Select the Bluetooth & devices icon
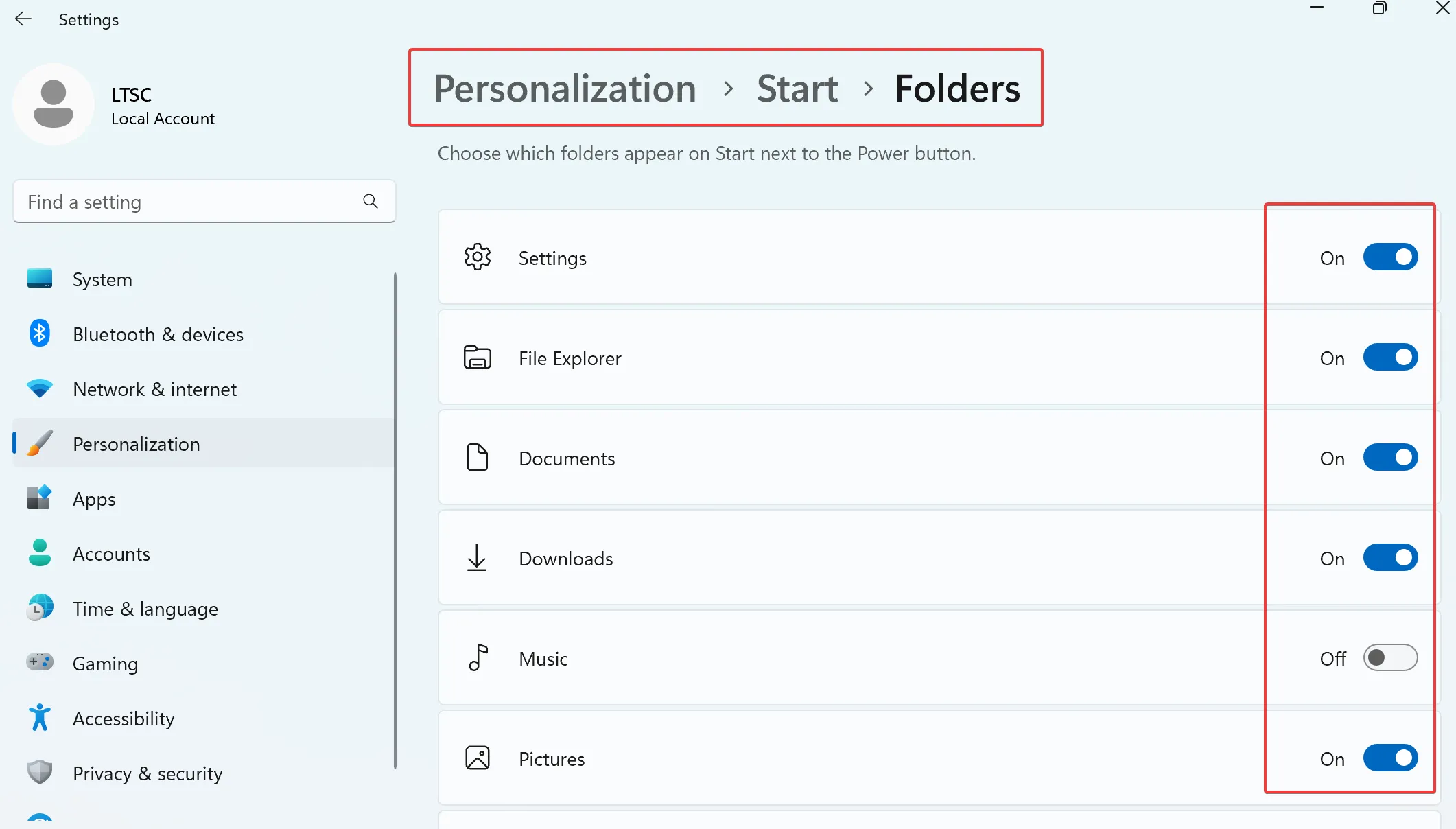This screenshot has height=829, width=1456. 39,334
